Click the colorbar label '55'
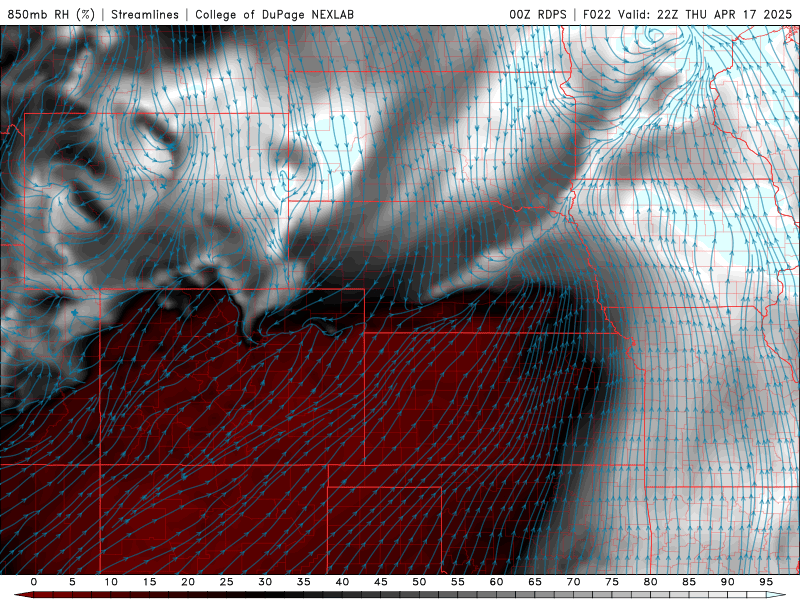Image resolution: width=800 pixels, height=600 pixels. click(458, 582)
